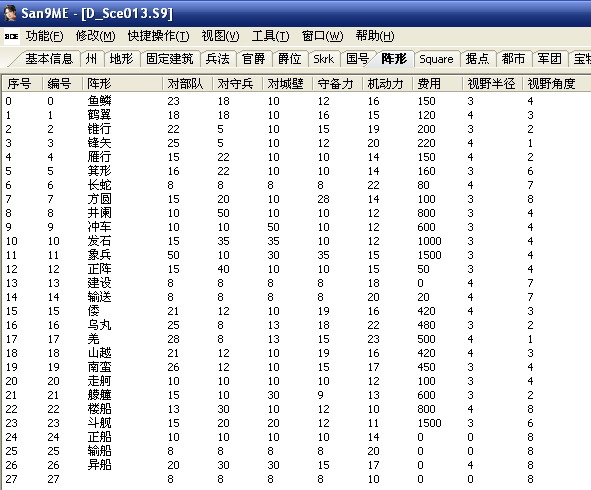Switch to the 基本信息 tab
591x490 pixels.
point(49,59)
